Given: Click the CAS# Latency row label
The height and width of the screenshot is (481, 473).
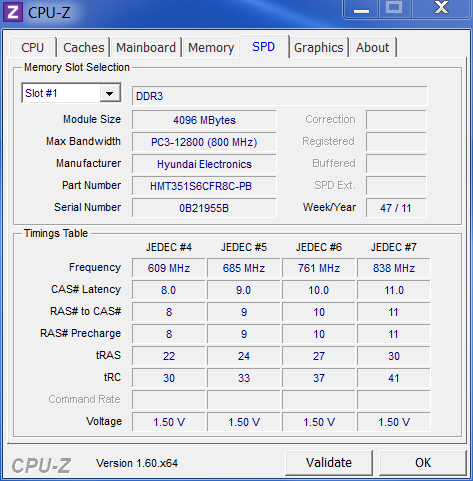Looking at the screenshot, I should point(86,289).
